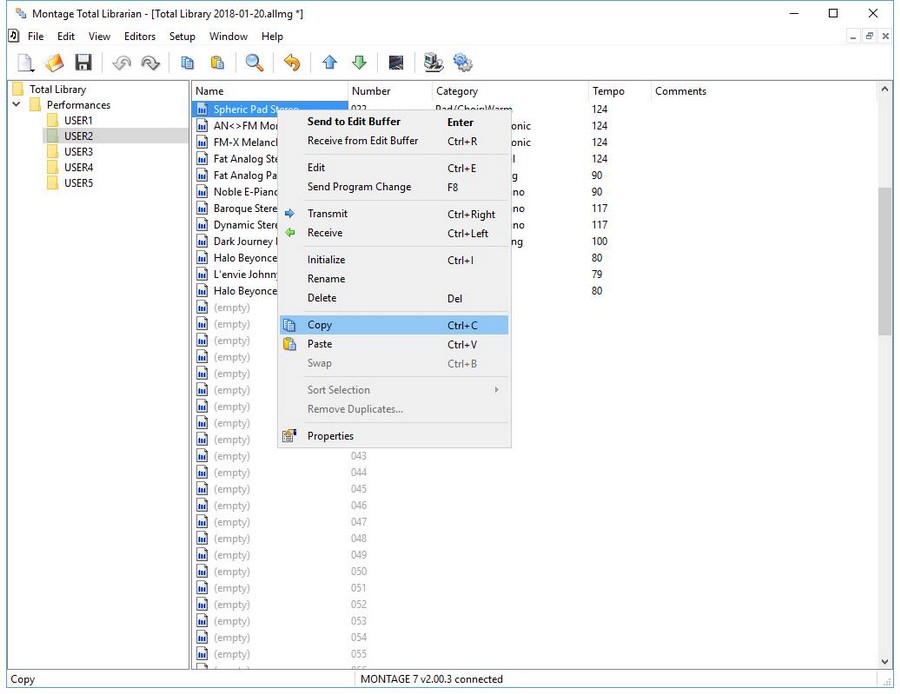Viewport: 900px width, 694px height.
Task: Choose Properties from the context menu
Action: (330, 436)
